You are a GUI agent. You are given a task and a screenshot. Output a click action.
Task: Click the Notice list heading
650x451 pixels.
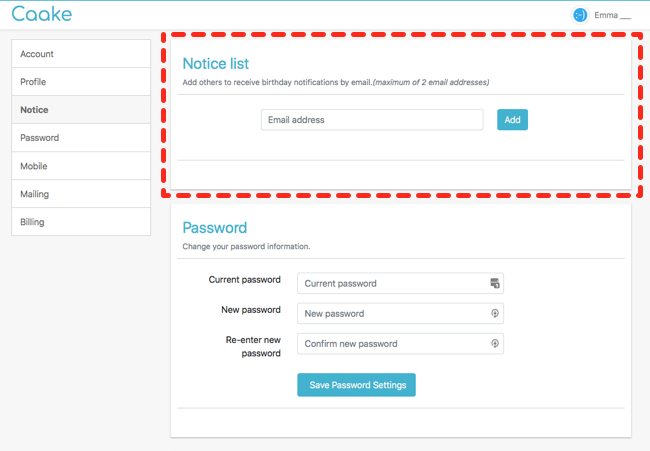point(216,63)
